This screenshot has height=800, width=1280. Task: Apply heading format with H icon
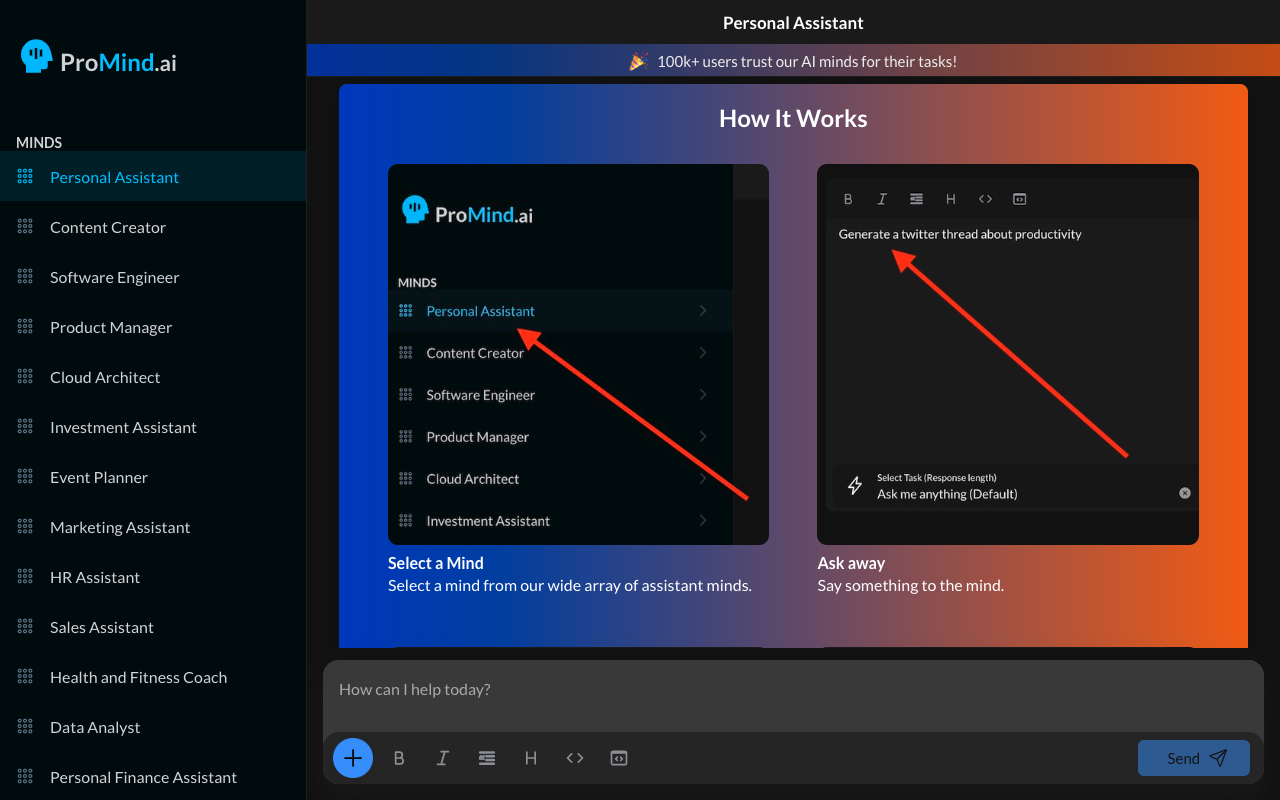[x=531, y=758]
